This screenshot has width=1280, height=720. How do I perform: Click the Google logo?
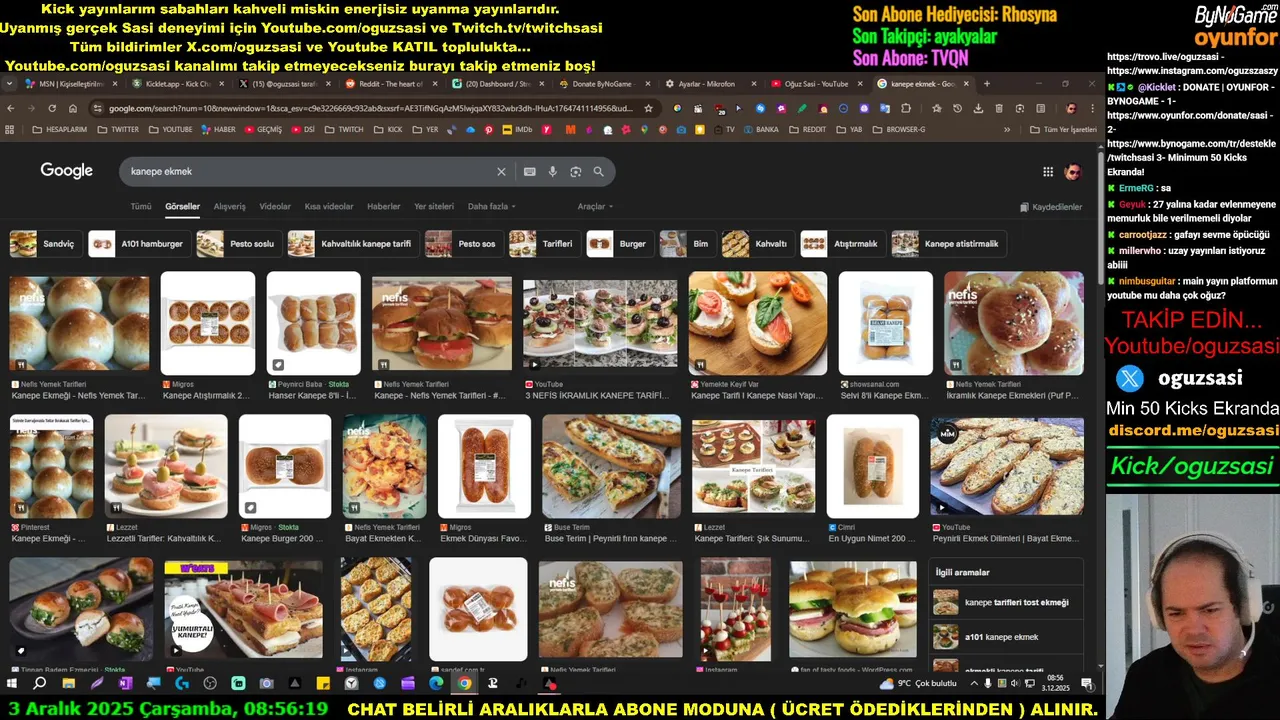tap(67, 171)
